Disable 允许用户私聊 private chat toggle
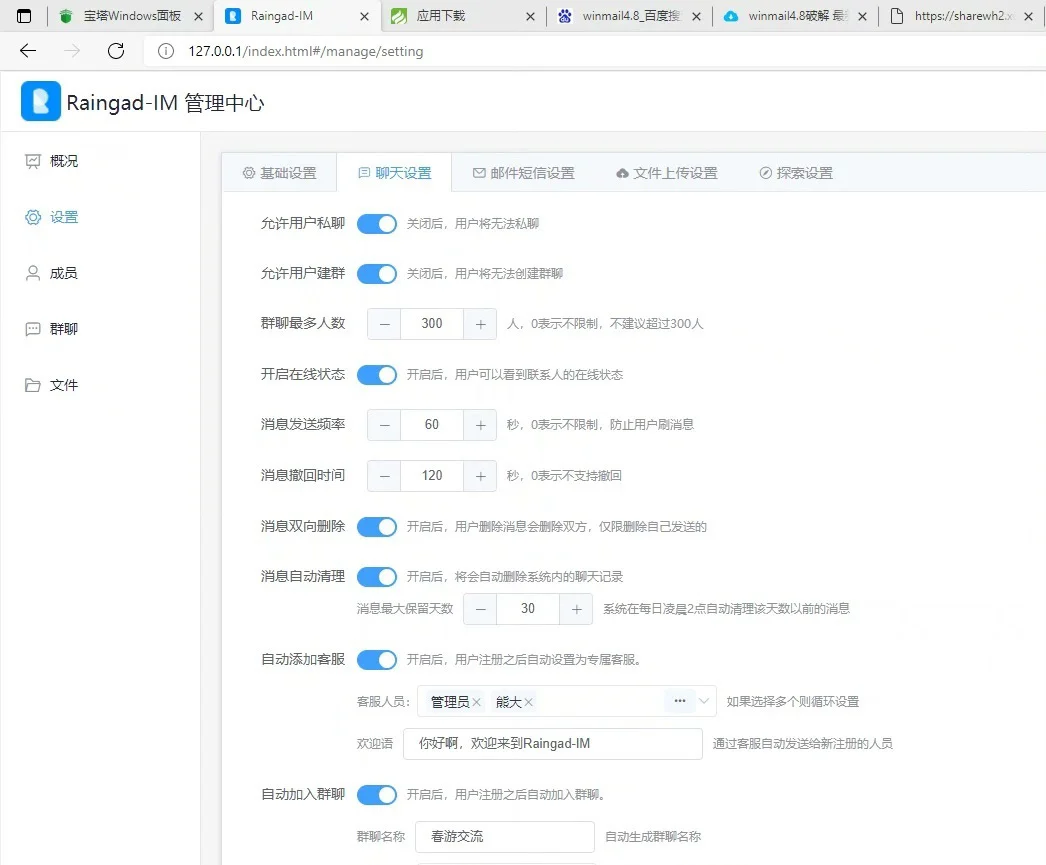Viewport: 1046px width, 865px height. point(377,224)
